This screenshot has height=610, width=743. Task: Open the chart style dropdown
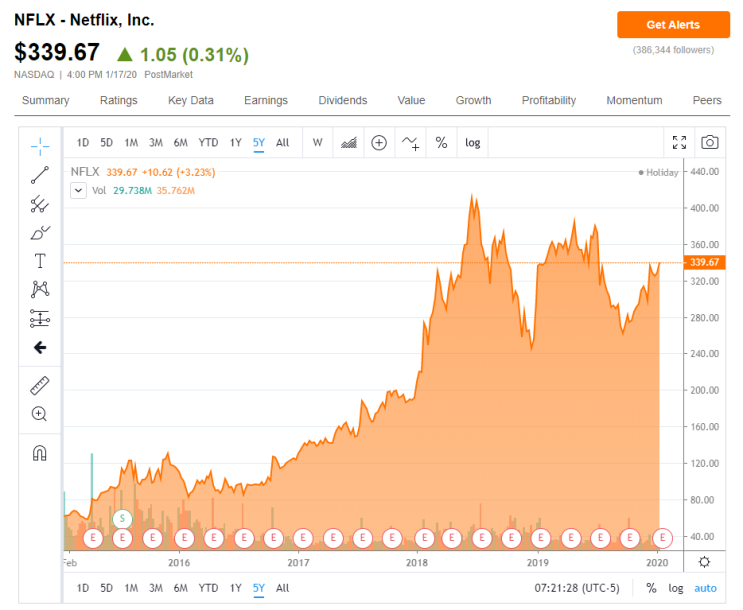point(349,142)
